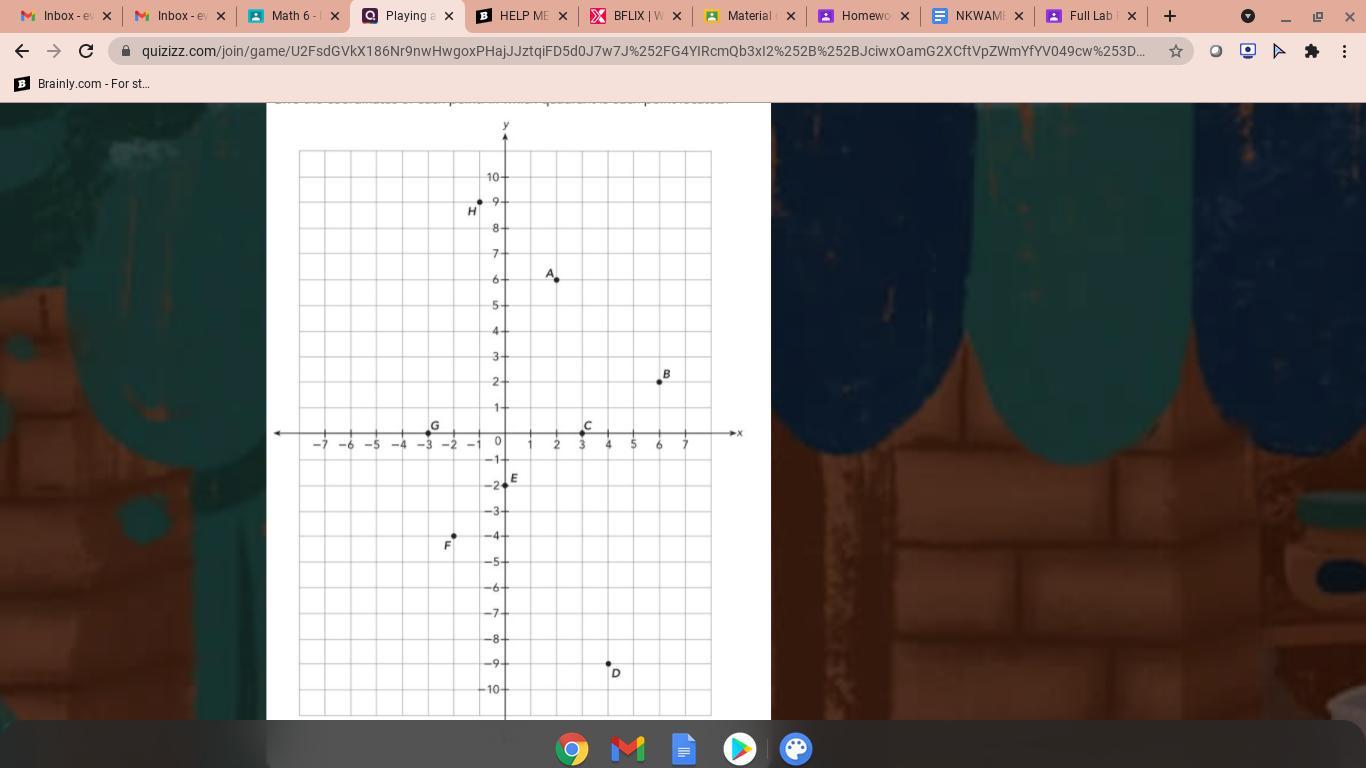The image size is (1366, 768).
Task: Switch to the HELP ME Brainly tab
Action: [x=522, y=16]
